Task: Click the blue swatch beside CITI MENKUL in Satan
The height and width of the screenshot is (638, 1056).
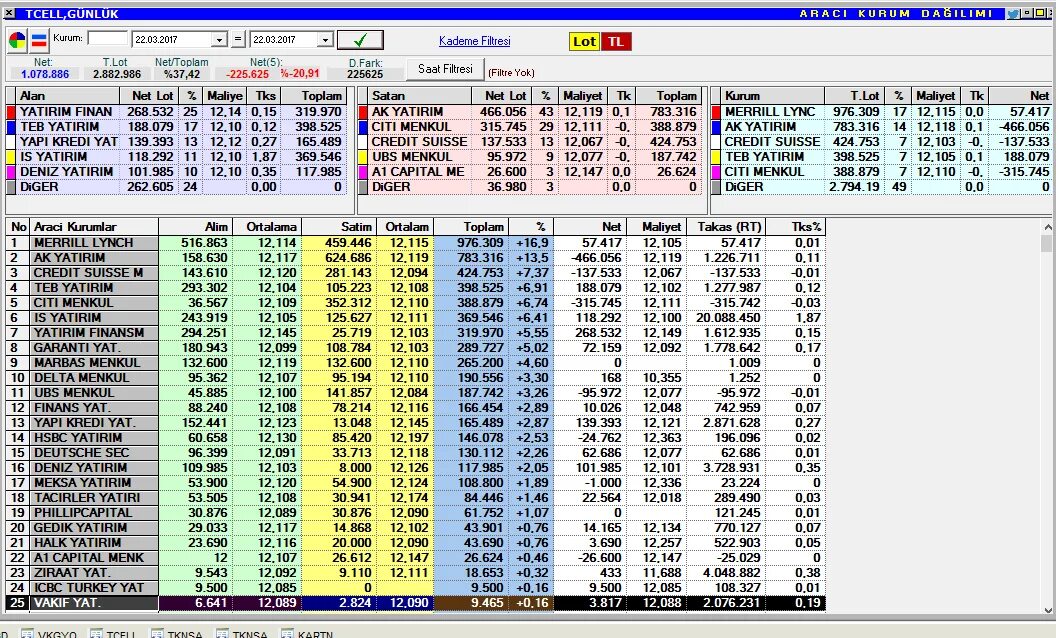Action: click(363, 127)
